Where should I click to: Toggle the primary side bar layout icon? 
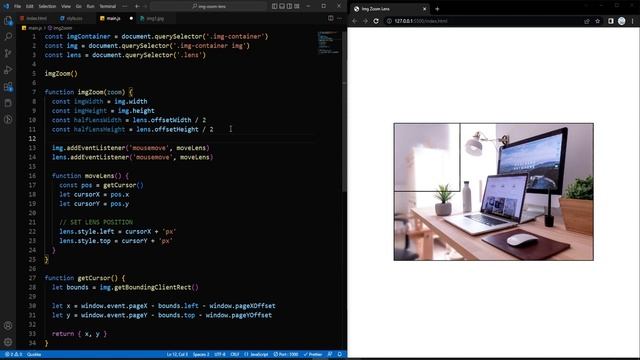tap(274, 6)
